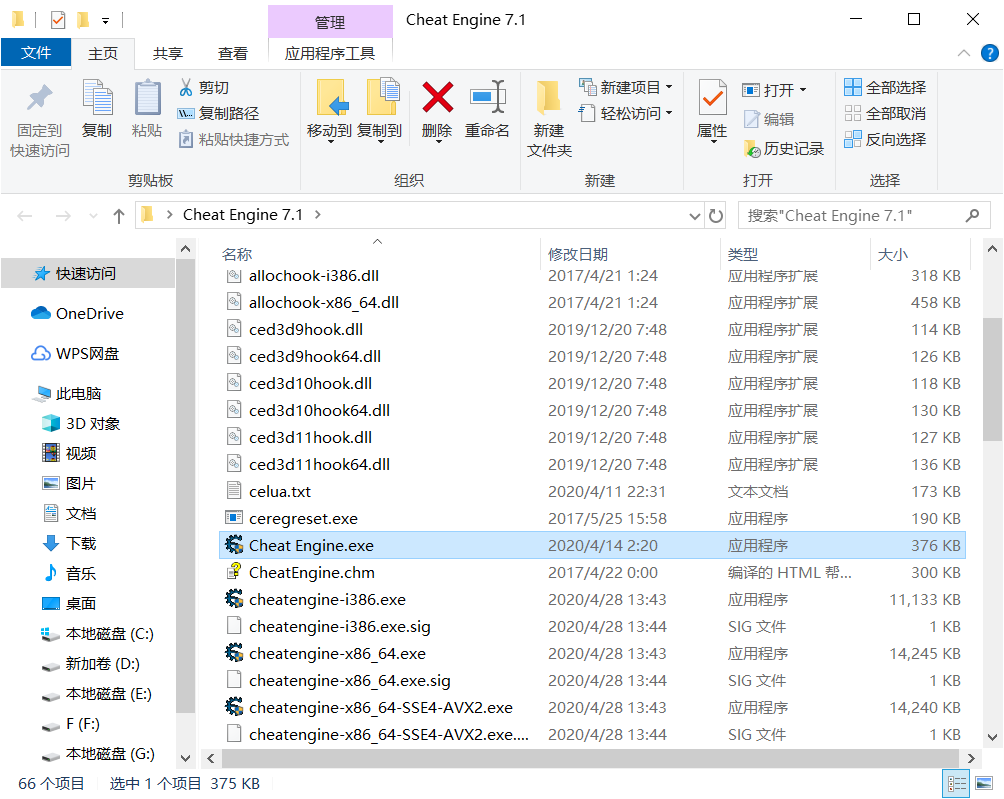
Task: Open the File (文件) tab
Action: tap(36, 52)
